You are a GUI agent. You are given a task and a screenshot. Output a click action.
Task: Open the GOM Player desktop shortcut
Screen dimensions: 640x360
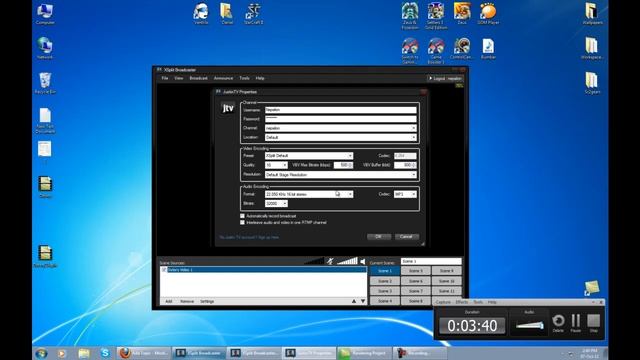(488, 13)
